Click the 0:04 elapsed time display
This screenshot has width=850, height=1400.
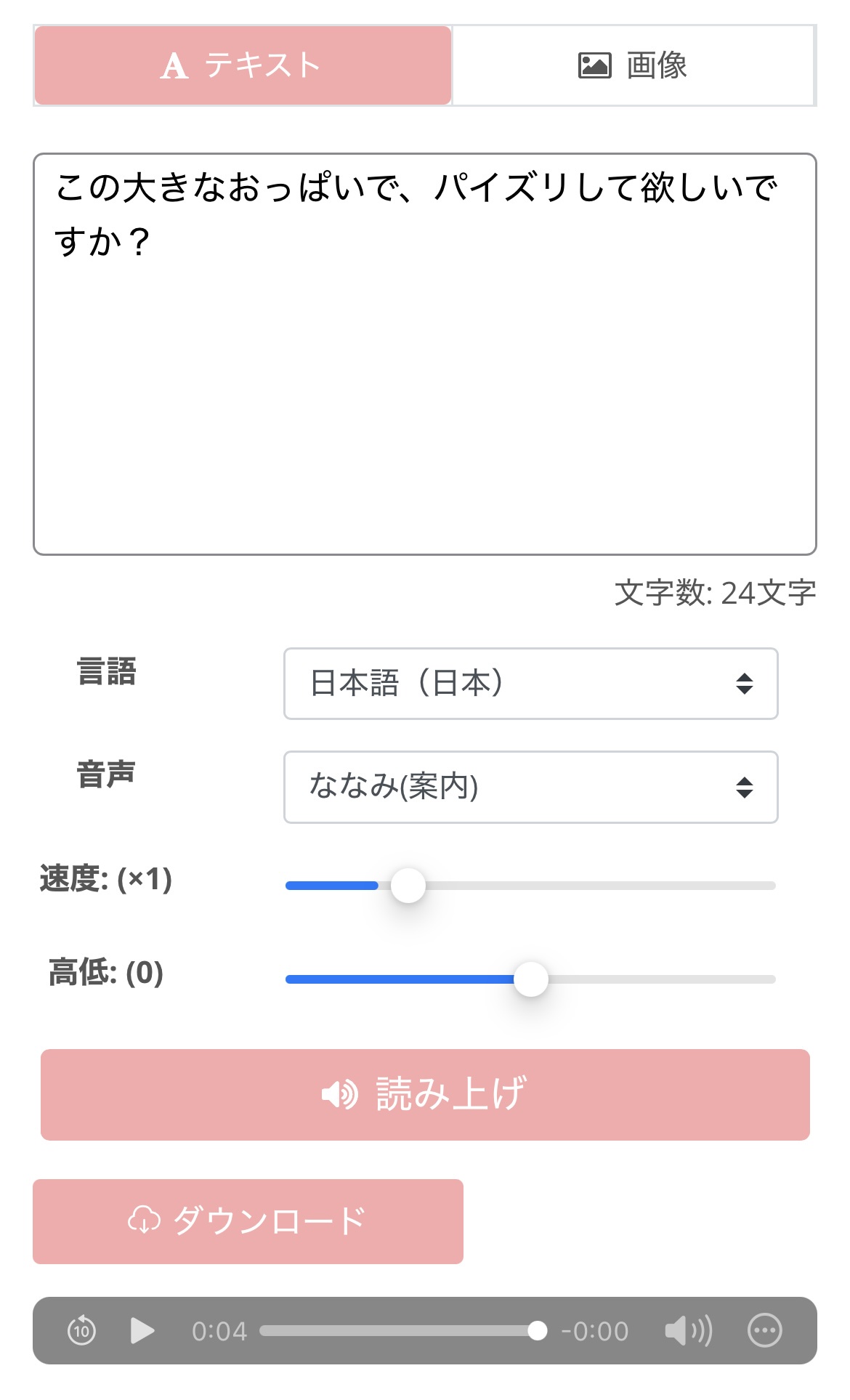click(x=219, y=1331)
